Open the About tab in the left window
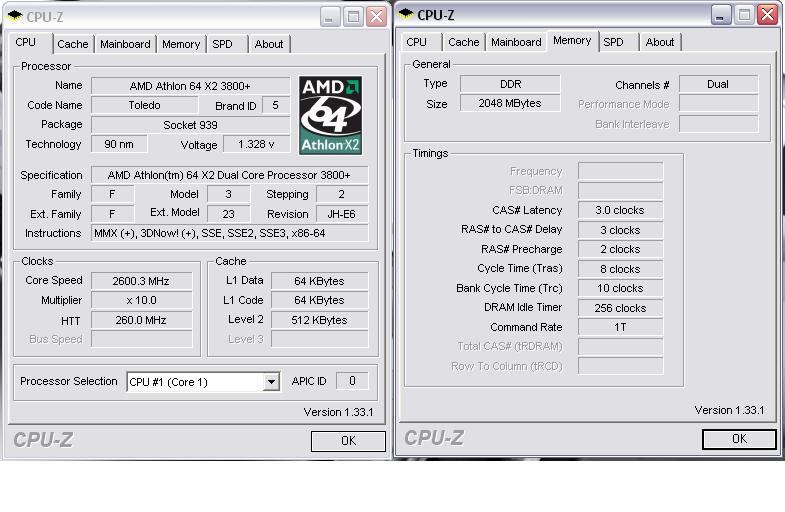The width and height of the screenshot is (785, 512). point(269,44)
